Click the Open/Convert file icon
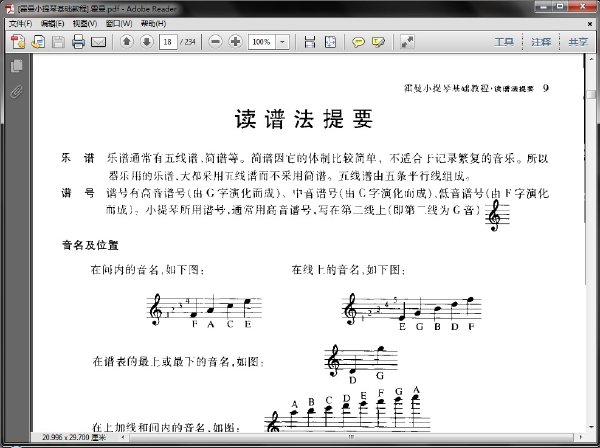This screenshot has height=448, width=600. click(x=38, y=42)
